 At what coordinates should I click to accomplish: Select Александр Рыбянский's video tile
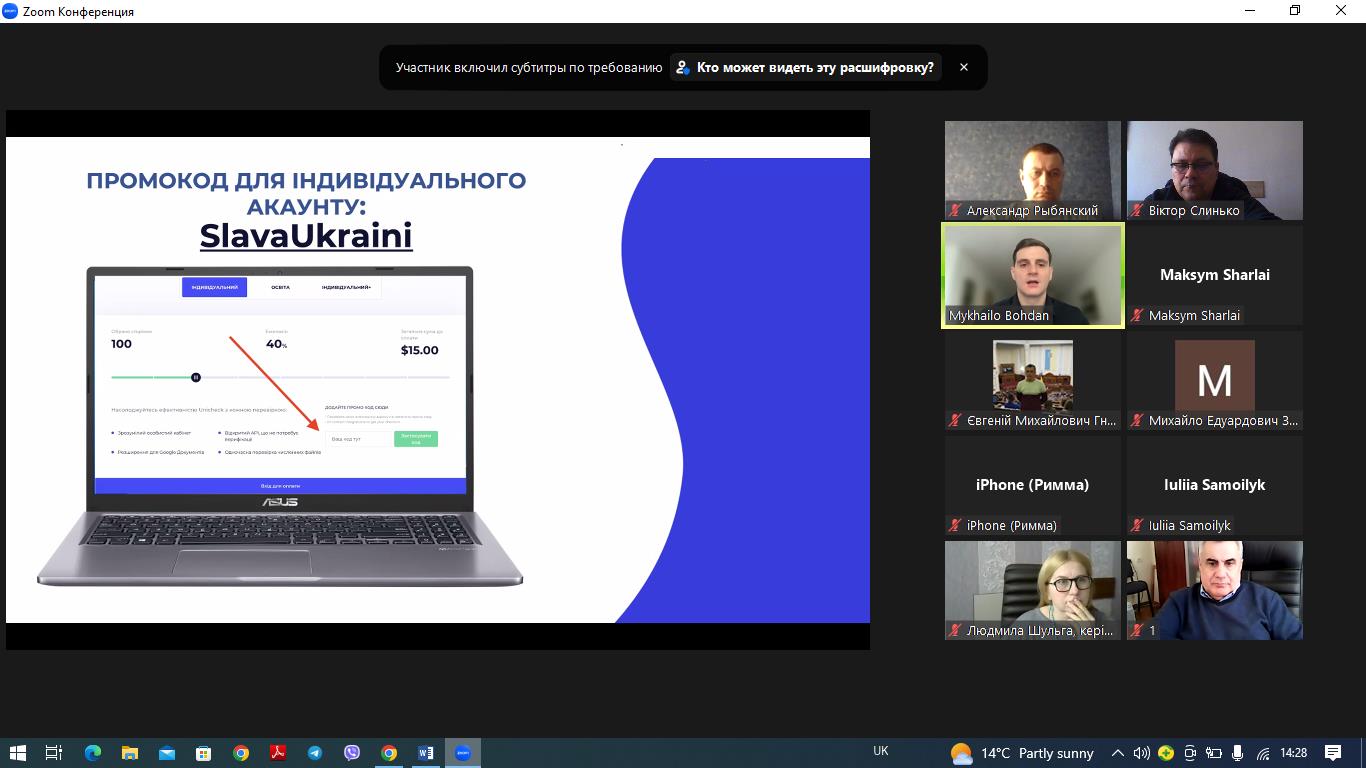[1033, 170]
